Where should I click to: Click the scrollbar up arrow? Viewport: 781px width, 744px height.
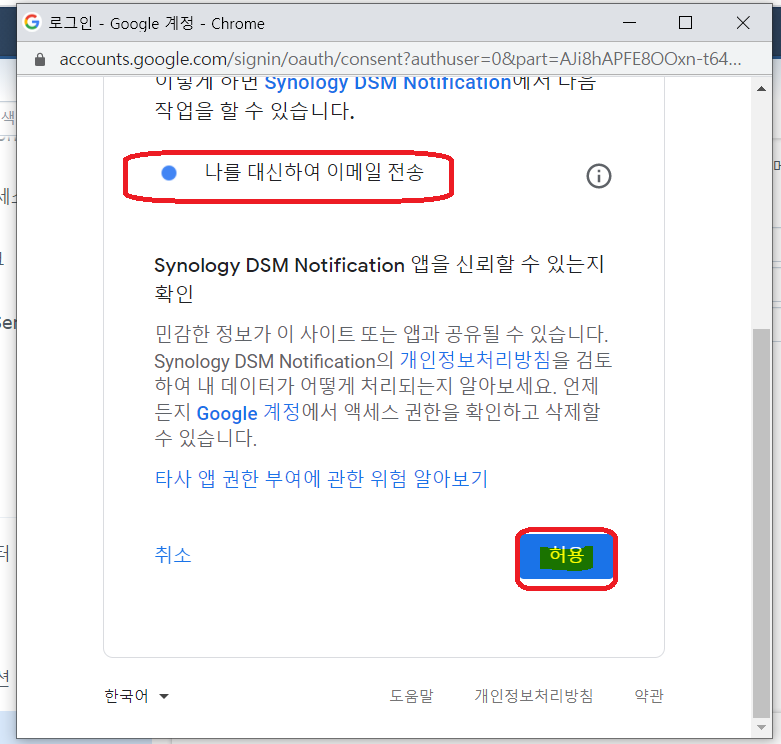point(761,89)
